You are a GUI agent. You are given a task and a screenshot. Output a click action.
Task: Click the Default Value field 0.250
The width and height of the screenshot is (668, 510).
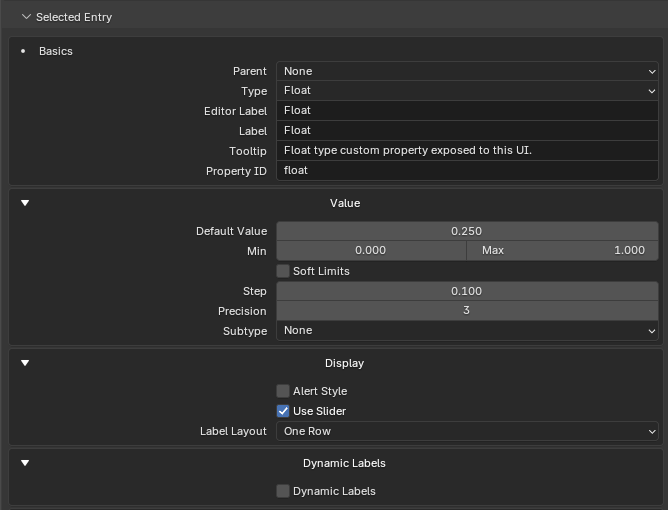[x=467, y=231]
